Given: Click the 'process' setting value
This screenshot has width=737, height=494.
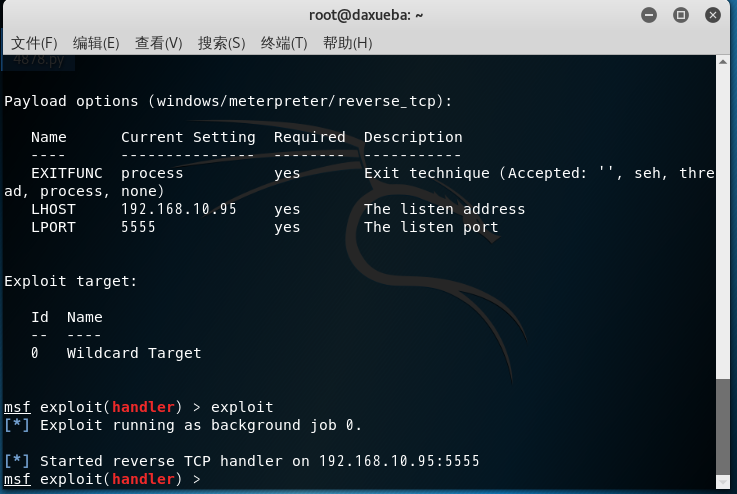Looking at the screenshot, I should click(152, 173).
